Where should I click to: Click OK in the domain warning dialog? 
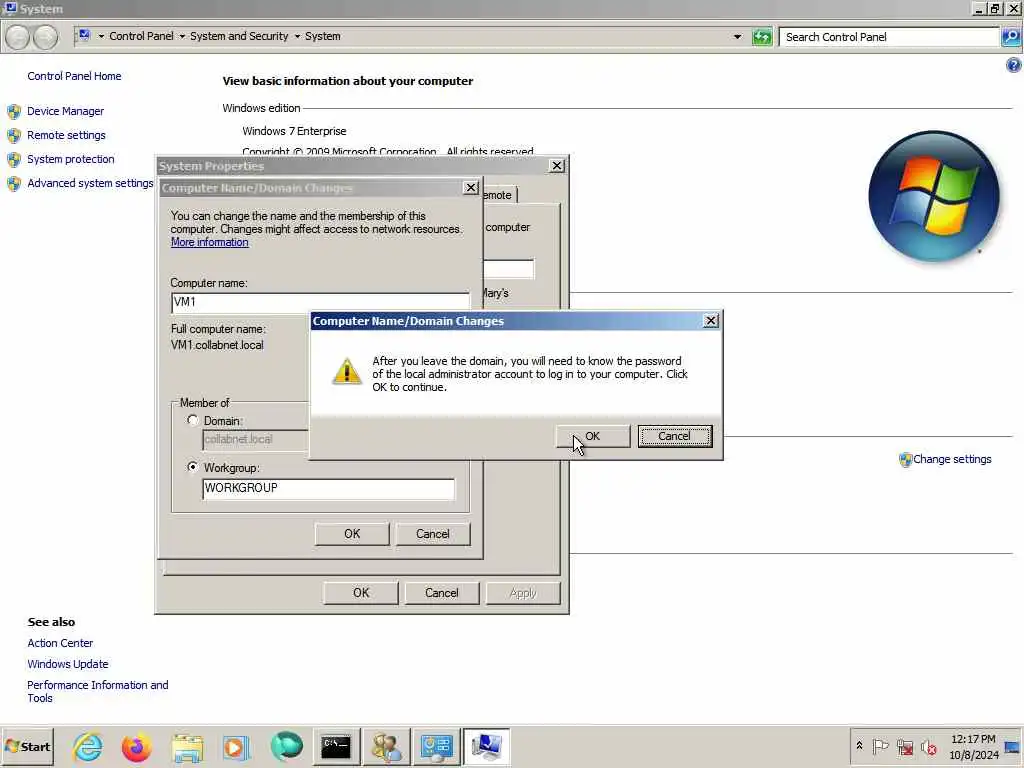point(592,436)
